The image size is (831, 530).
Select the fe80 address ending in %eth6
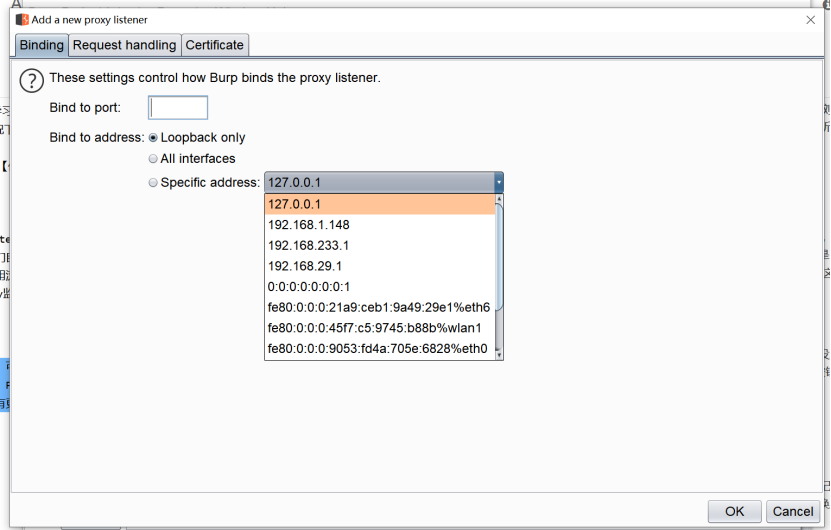tap(380, 308)
